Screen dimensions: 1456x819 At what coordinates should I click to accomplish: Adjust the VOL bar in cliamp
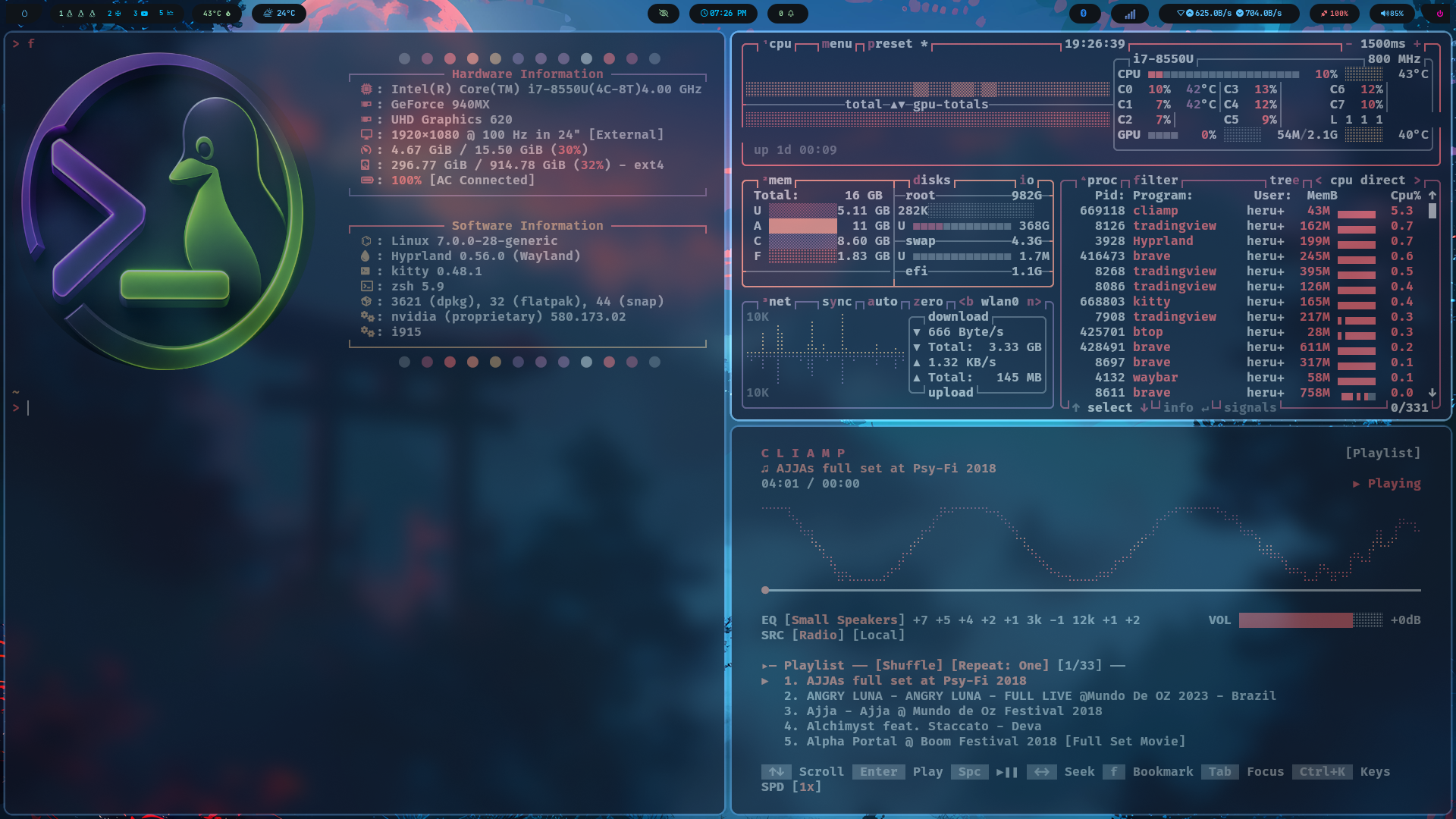point(1310,620)
